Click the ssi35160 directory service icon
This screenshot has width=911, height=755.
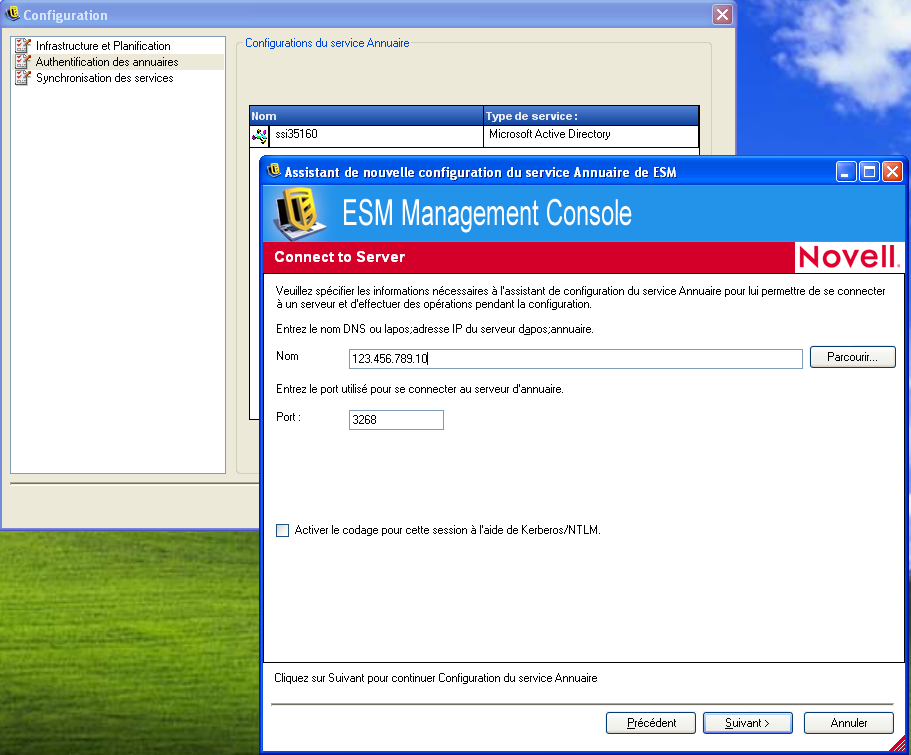pos(259,136)
